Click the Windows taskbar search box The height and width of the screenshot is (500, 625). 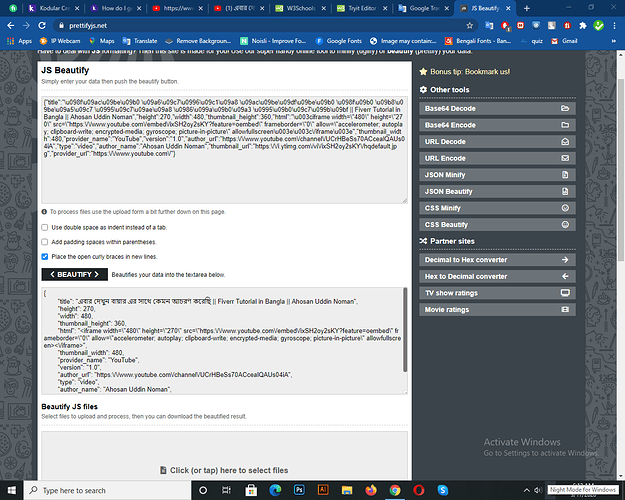pos(108,490)
